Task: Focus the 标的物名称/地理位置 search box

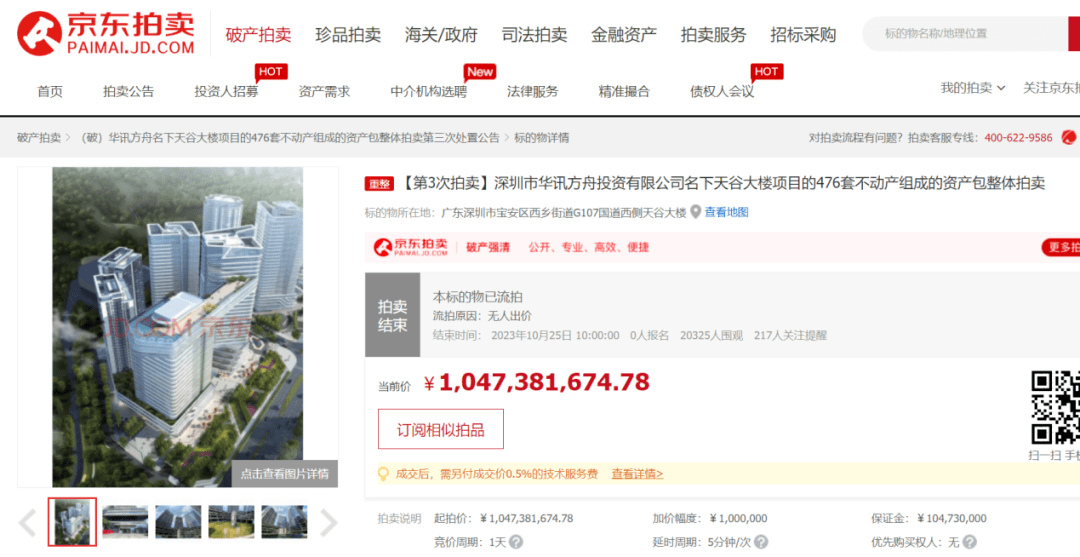Action: (x=964, y=33)
